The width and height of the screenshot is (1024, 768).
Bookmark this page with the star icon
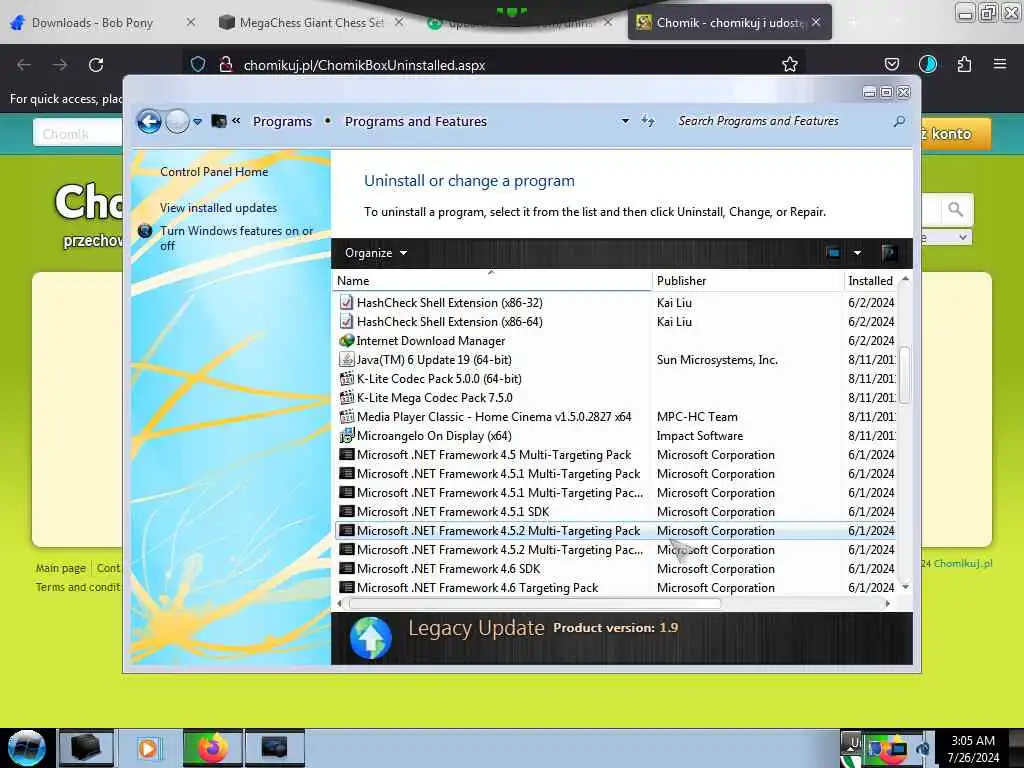pos(790,65)
